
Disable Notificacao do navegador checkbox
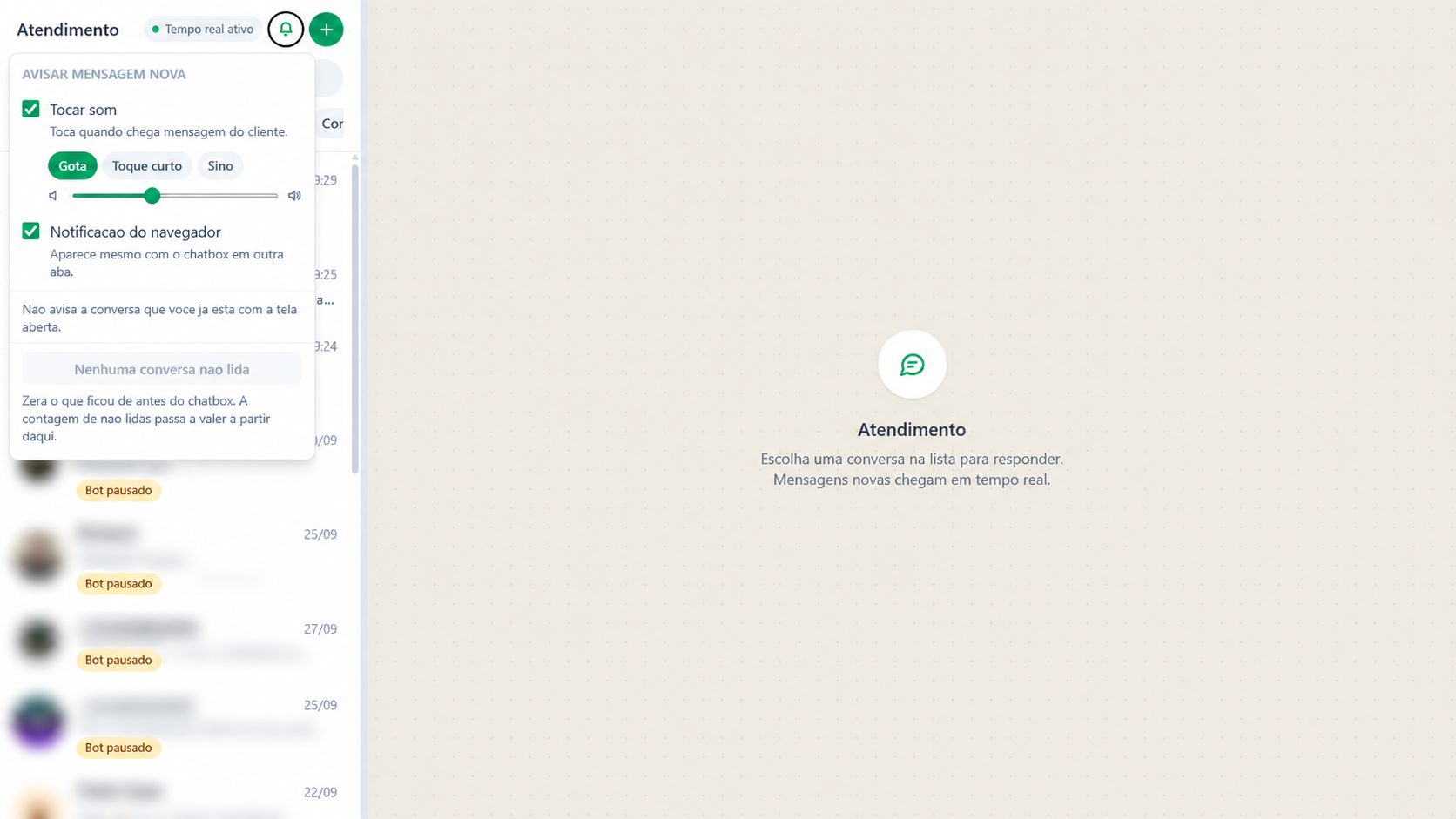[31, 231]
